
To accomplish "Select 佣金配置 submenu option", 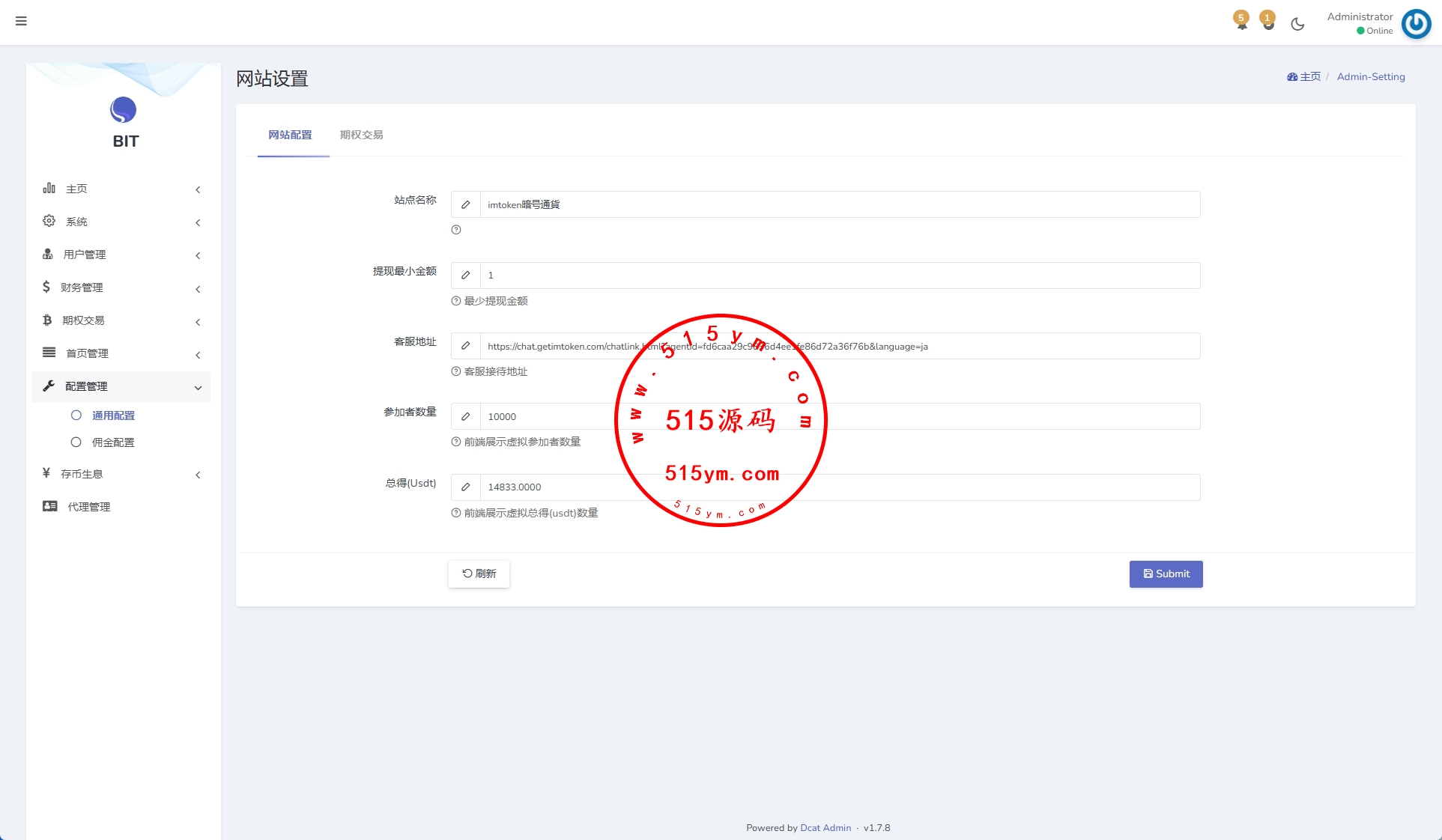I will click(113, 442).
